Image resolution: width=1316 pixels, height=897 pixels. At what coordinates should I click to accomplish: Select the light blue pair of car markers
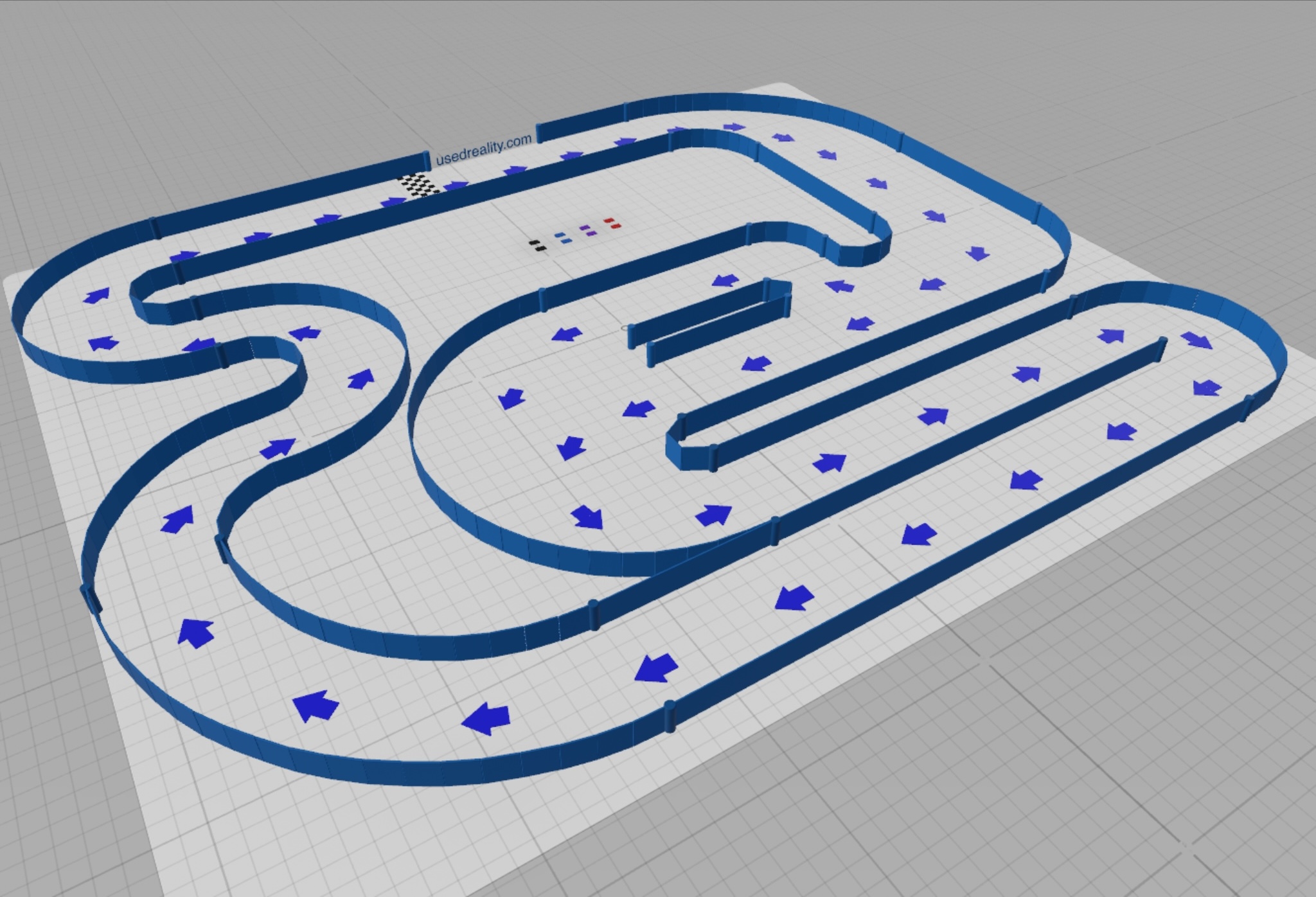pyautogui.click(x=563, y=238)
